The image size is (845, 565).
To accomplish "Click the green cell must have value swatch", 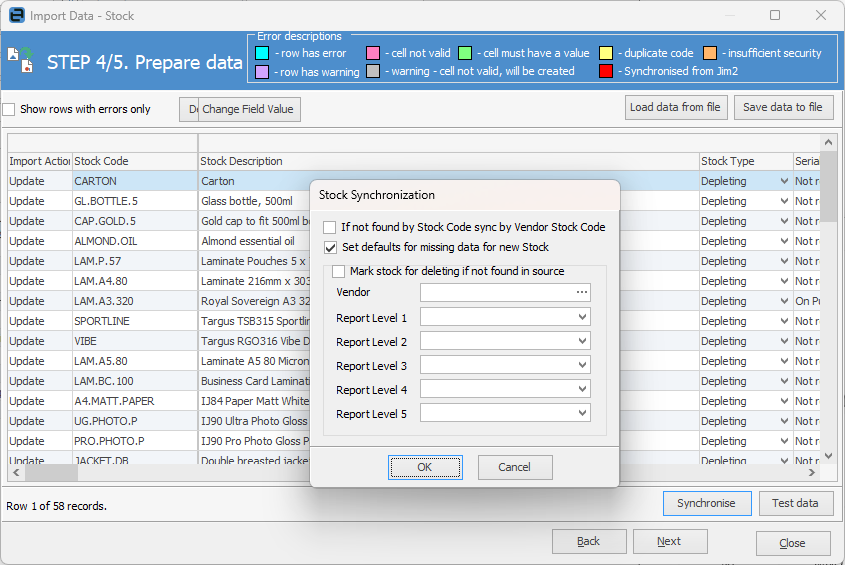I will click(465, 53).
